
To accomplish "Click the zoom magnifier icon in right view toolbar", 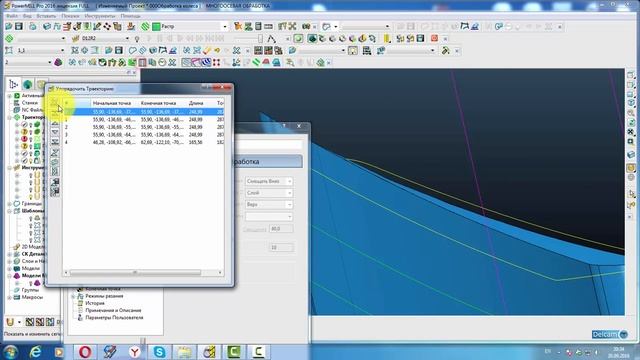I will click(x=631, y=113).
